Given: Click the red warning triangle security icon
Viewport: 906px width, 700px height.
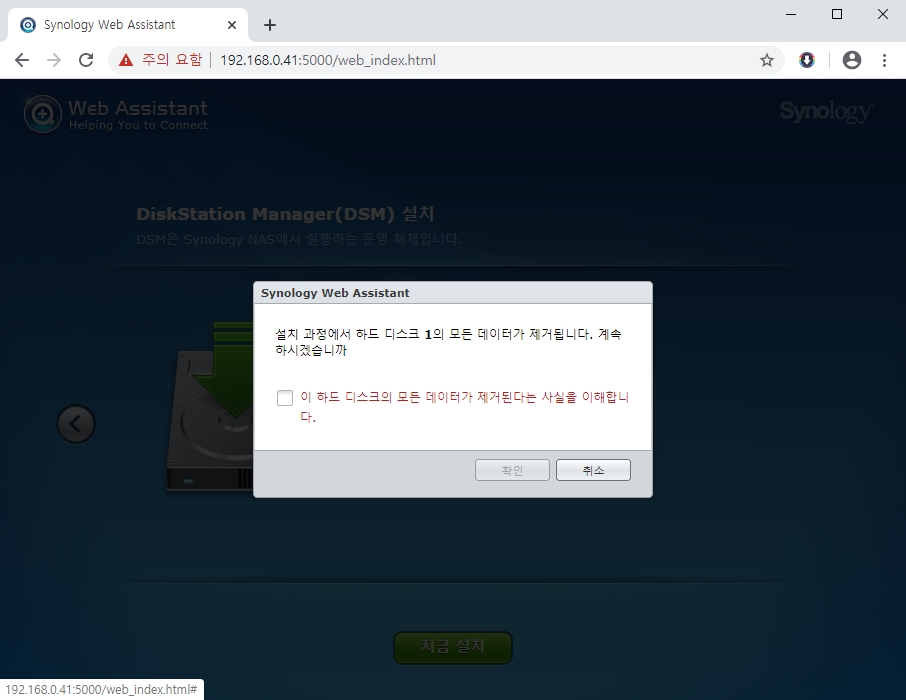Looking at the screenshot, I should (125, 60).
